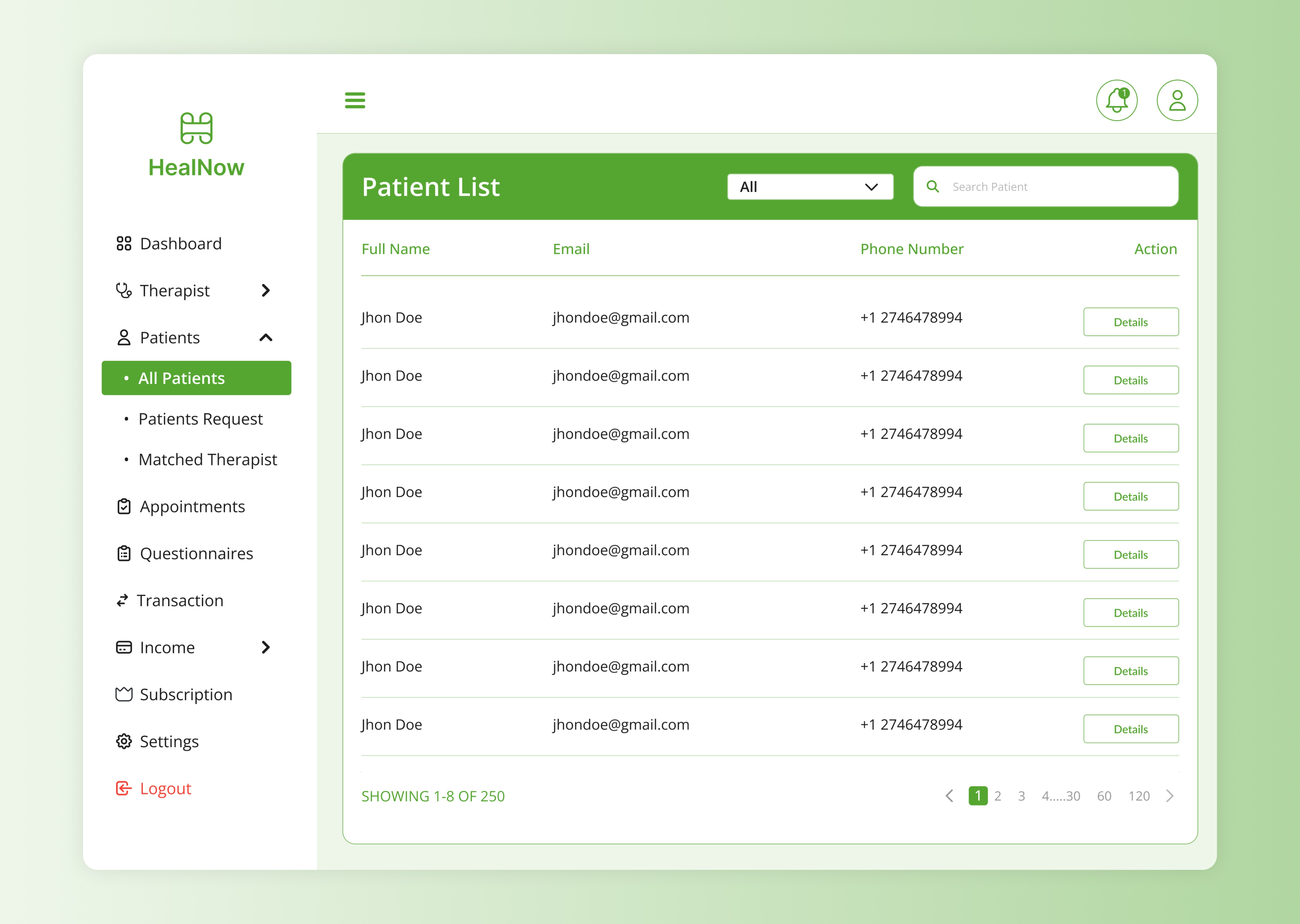Click the Transaction arrows icon
The width and height of the screenshot is (1300, 924).
pyautogui.click(x=122, y=600)
